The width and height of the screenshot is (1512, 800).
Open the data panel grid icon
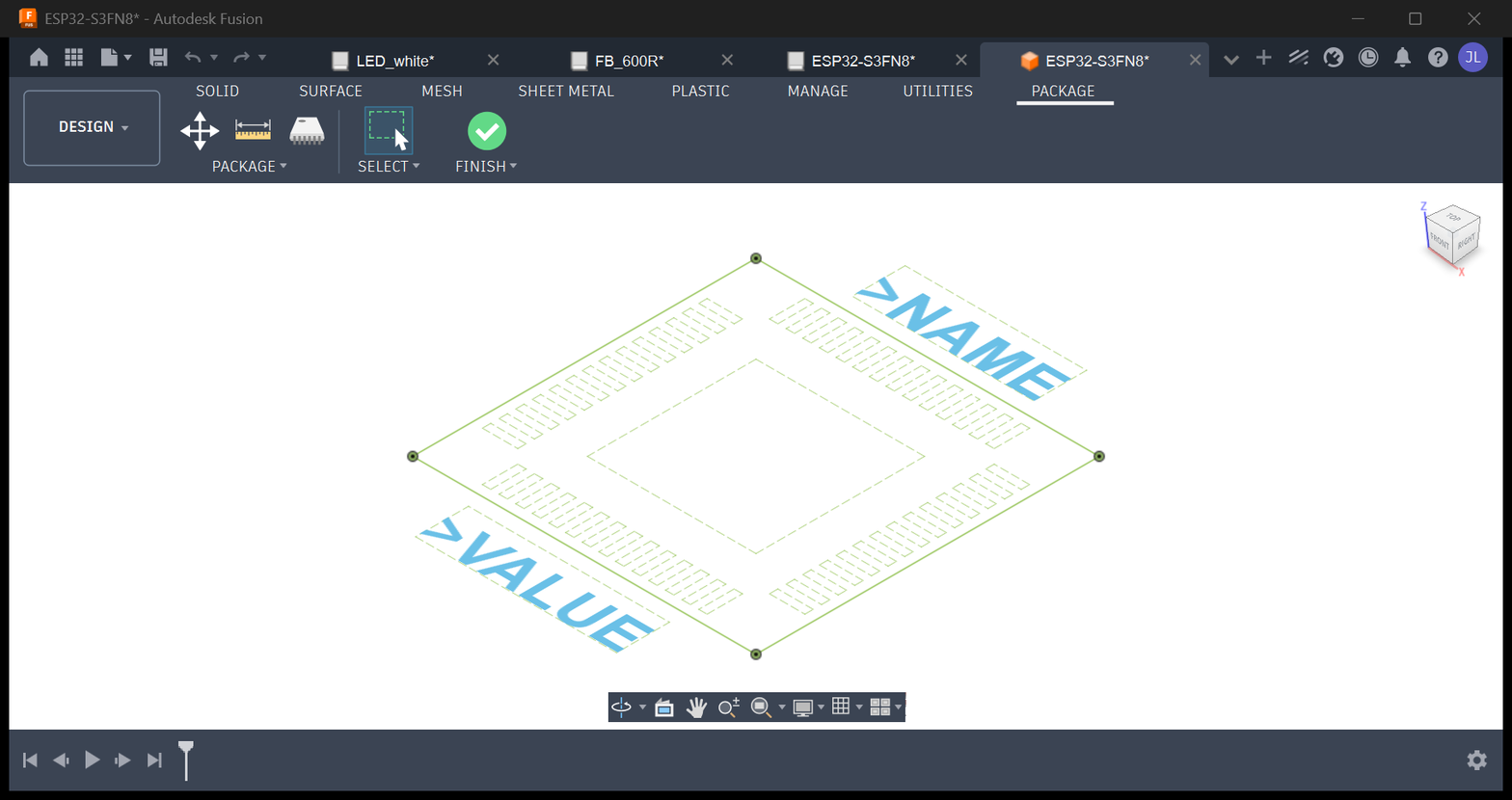click(x=73, y=58)
